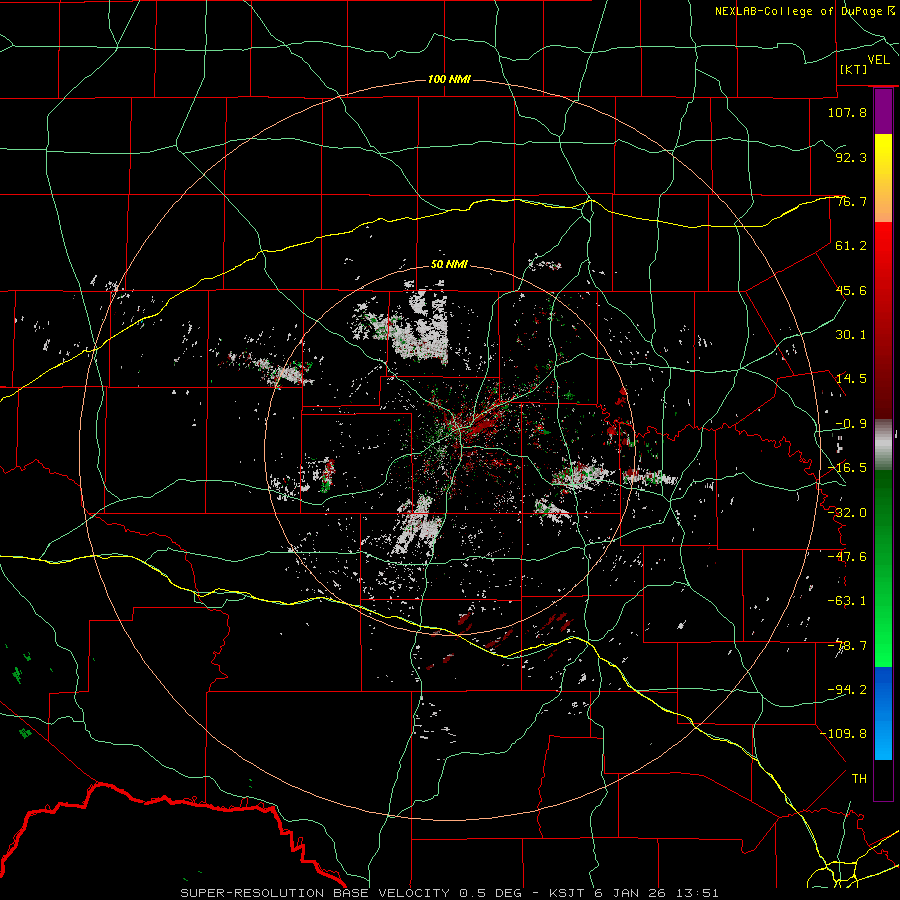900x900 pixels.
Task: Click the 50 NMI range ring label
Action: (449, 265)
